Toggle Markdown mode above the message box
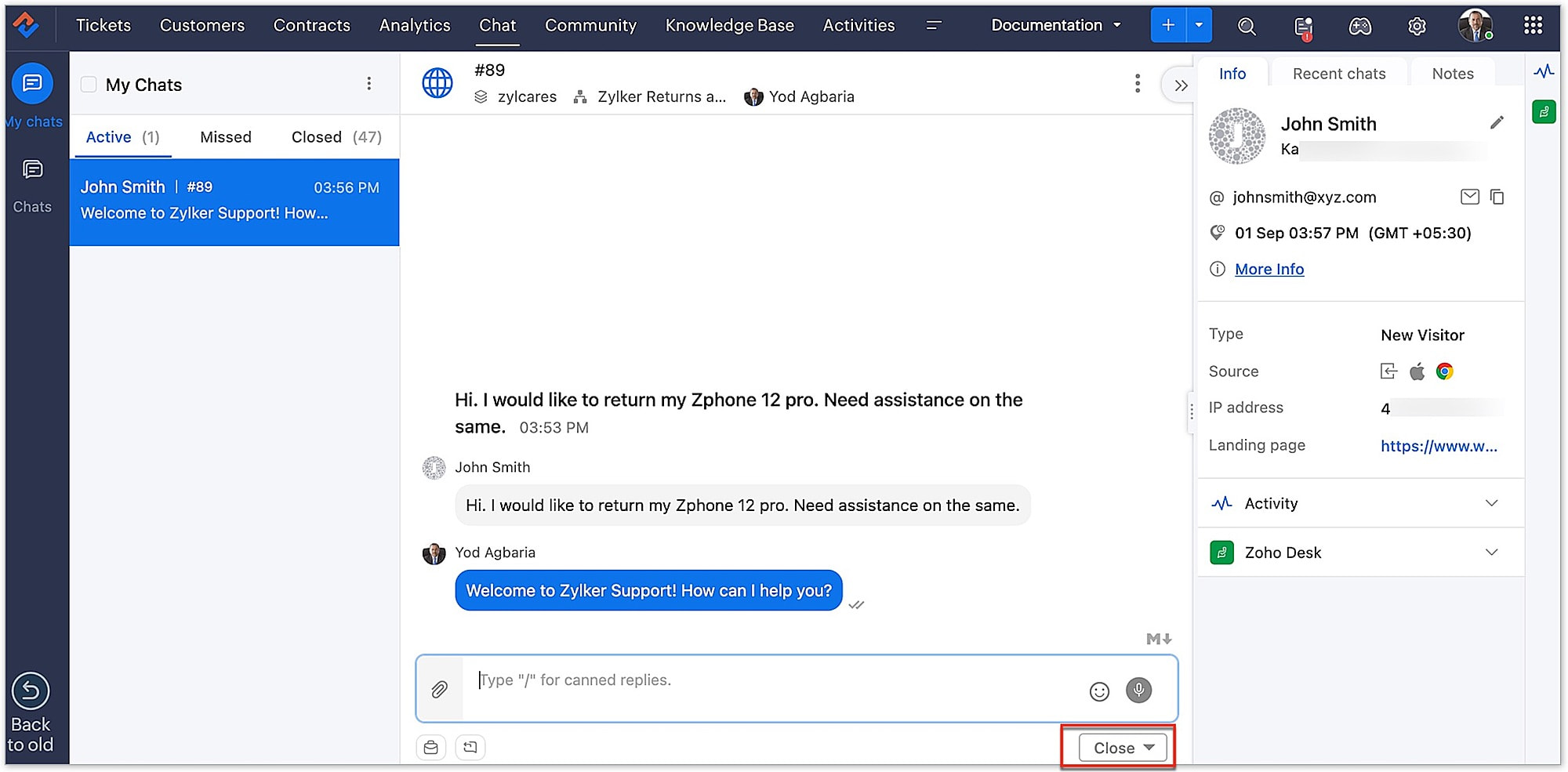The image size is (1568, 772). 1158,639
